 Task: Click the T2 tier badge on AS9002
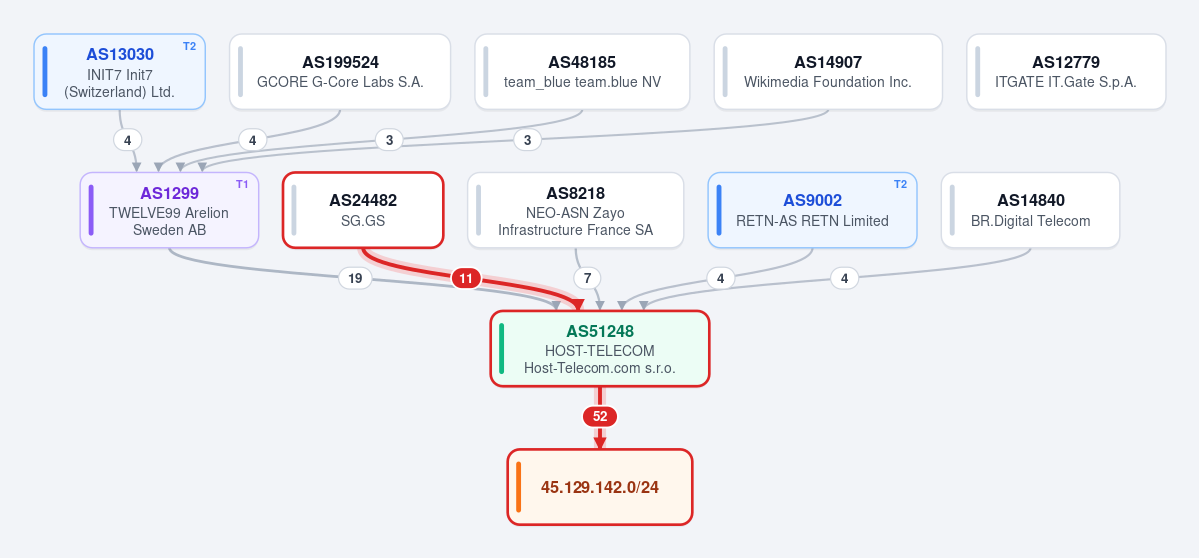tap(900, 184)
